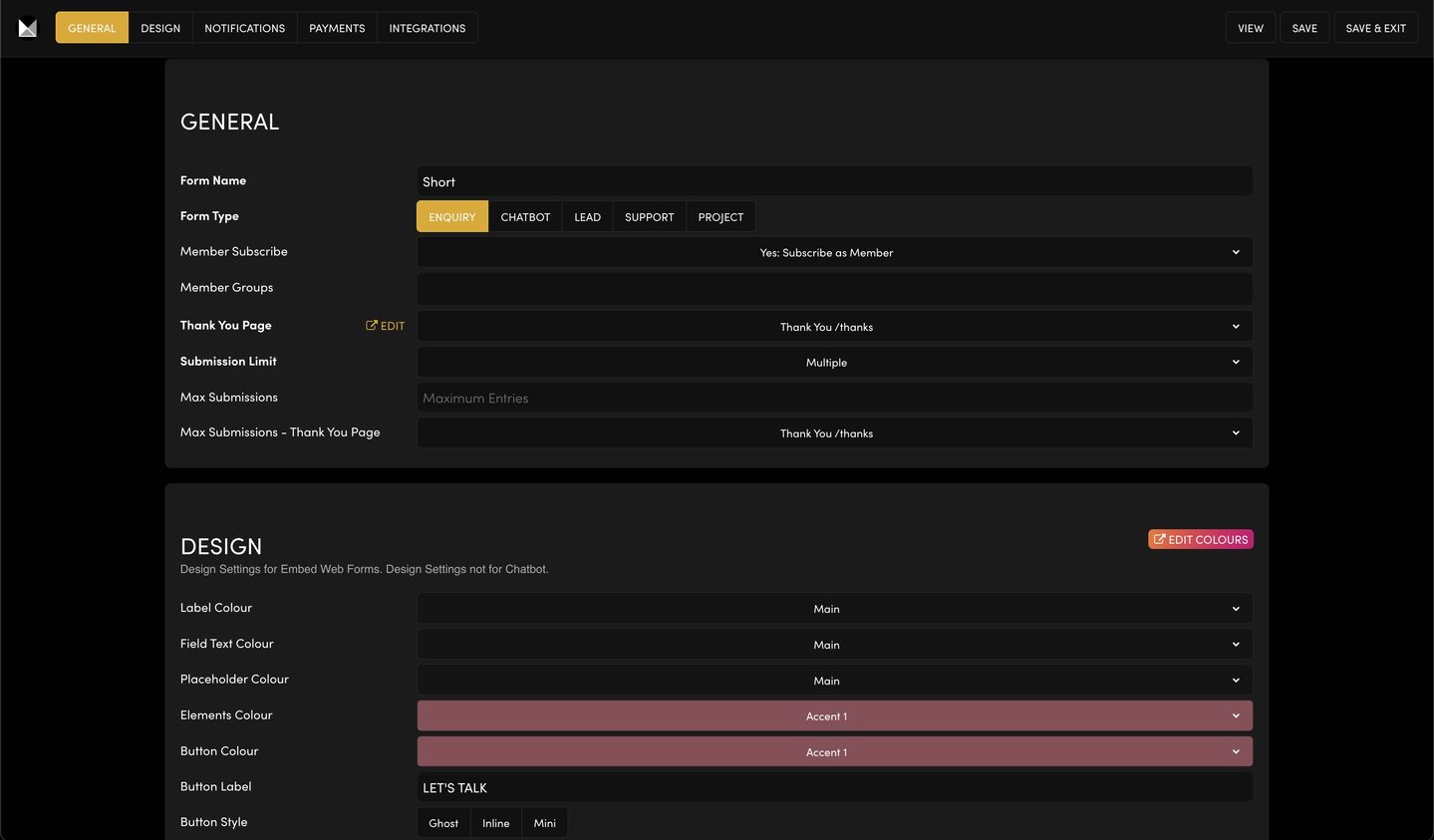
Task: Click the Max Submissions input field
Action: pyautogui.click(x=834, y=399)
